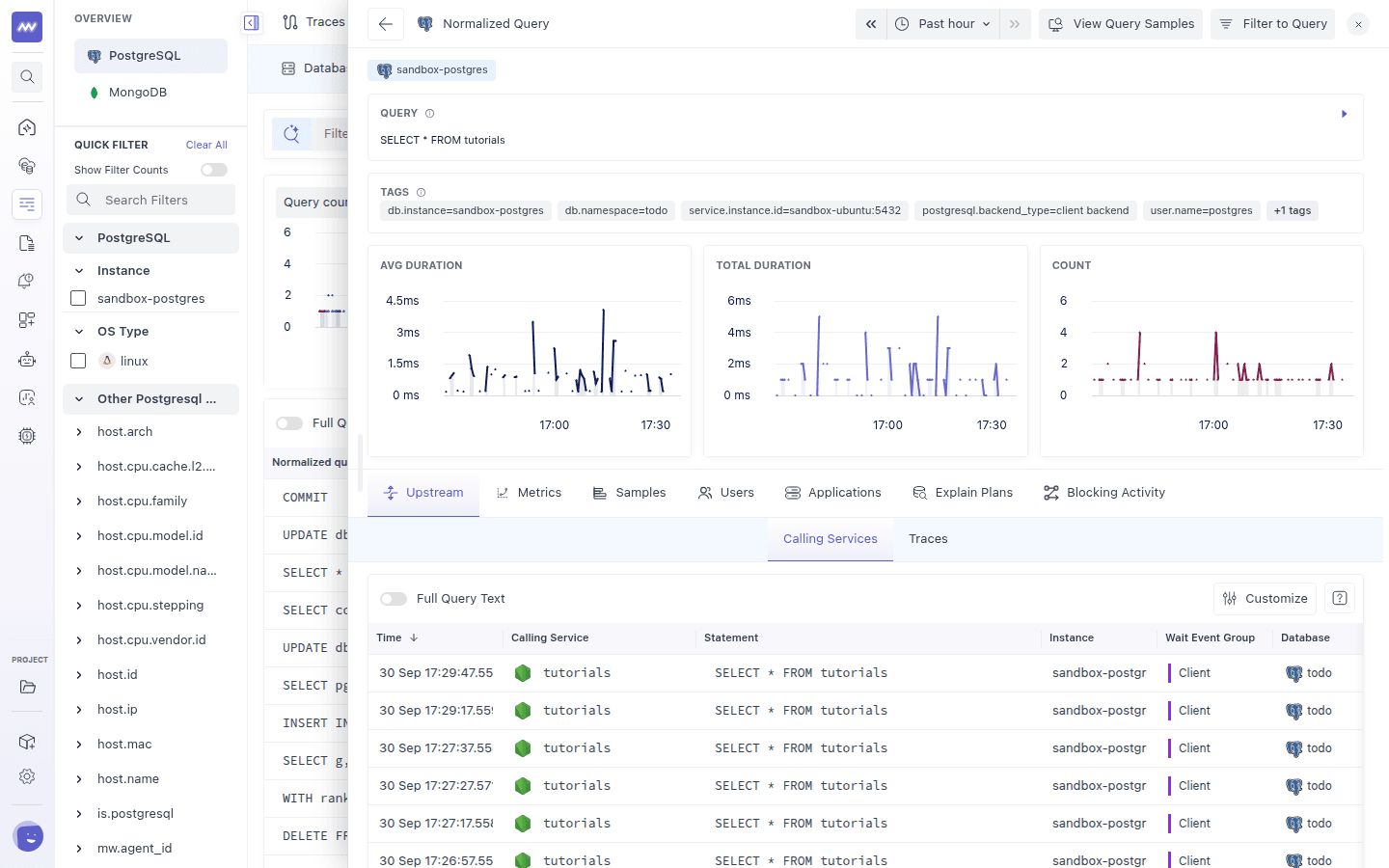1389x868 pixels.
Task: Open the Past hour time dropdown
Action: [x=943, y=24]
